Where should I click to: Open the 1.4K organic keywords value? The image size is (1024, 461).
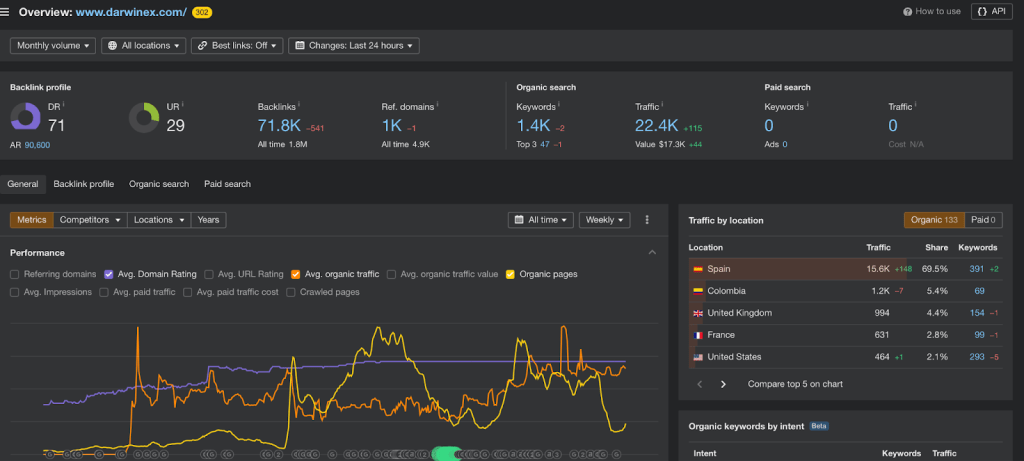tap(534, 125)
